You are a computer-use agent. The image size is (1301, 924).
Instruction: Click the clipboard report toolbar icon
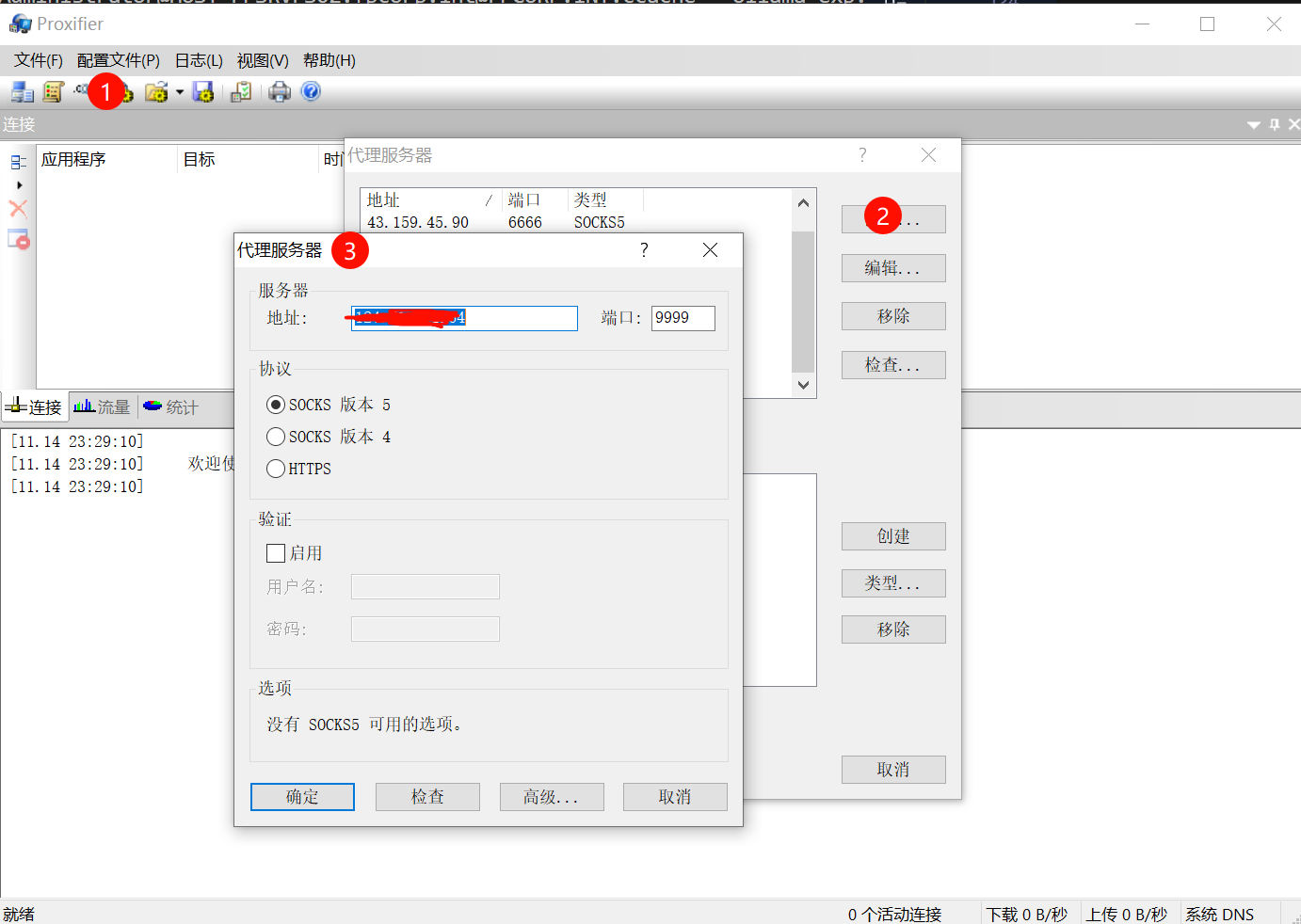pos(240,91)
